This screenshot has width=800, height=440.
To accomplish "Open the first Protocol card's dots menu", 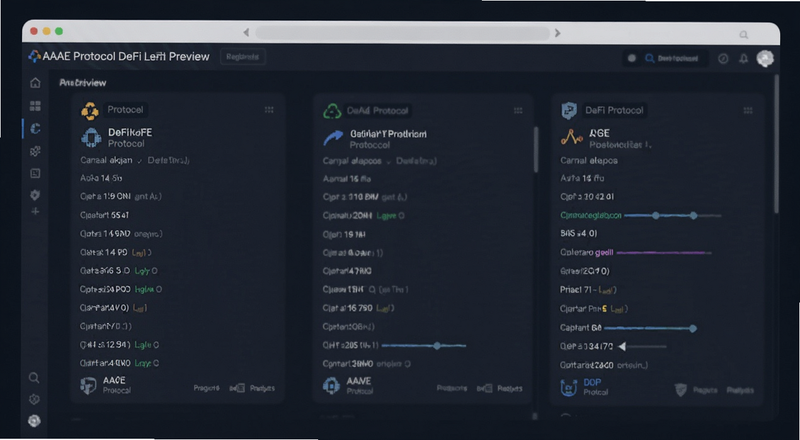I will (x=269, y=110).
